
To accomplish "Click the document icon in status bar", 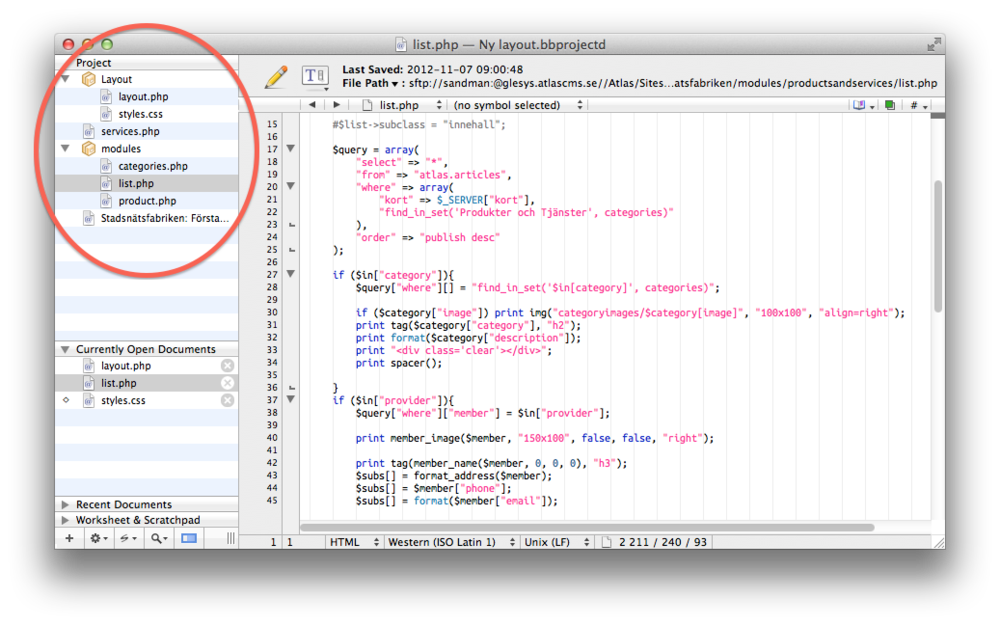I will 607,542.
